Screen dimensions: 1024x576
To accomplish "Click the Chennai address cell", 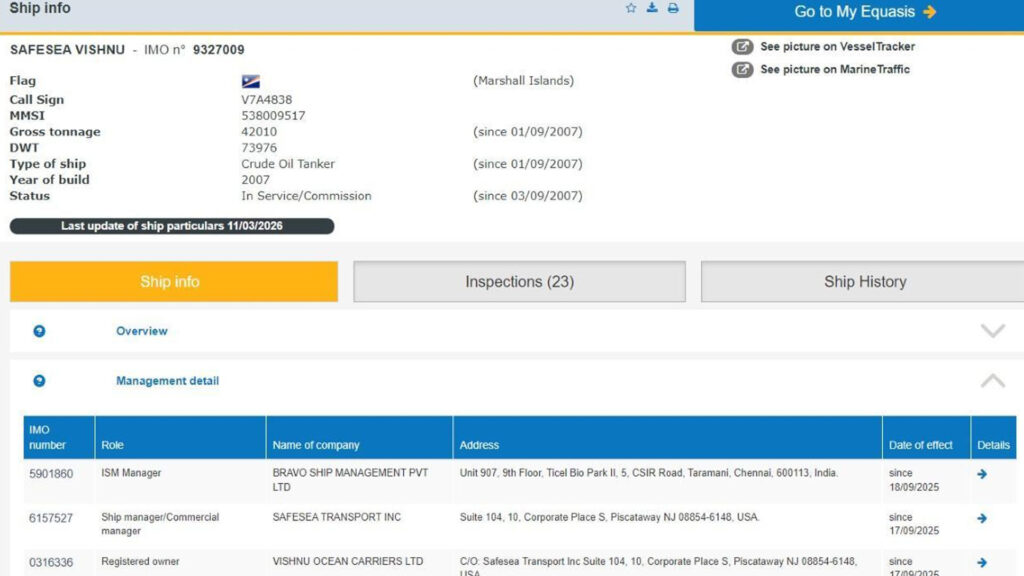I will pyautogui.click(x=648, y=473).
